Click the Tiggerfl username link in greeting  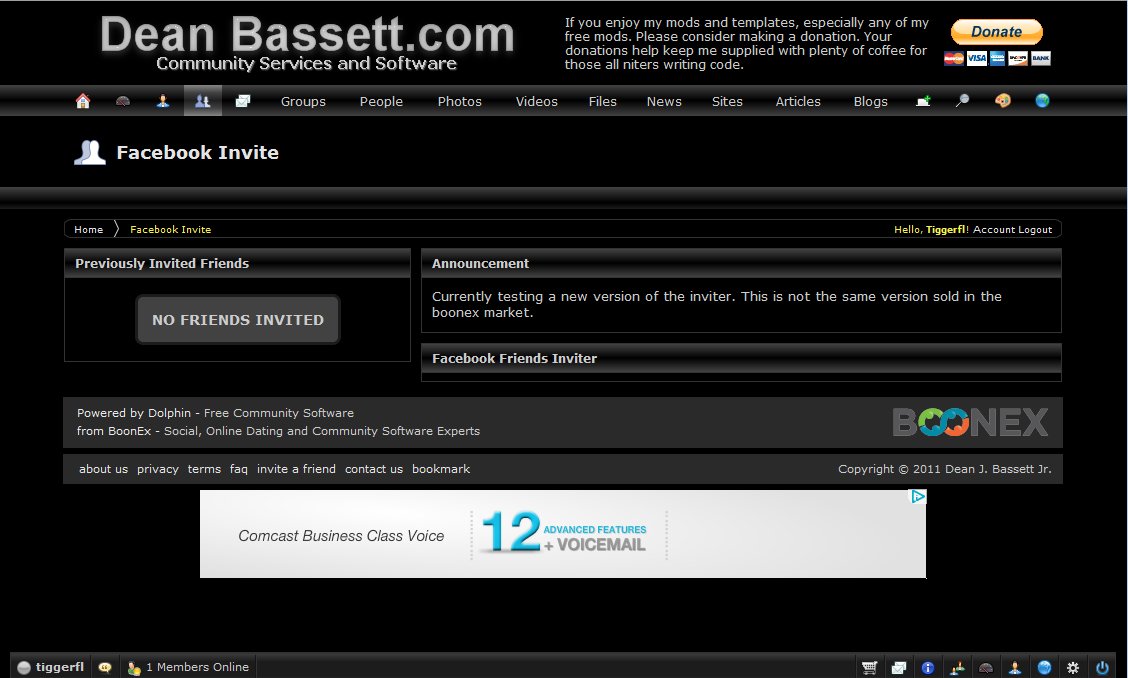[x=945, y=230]
